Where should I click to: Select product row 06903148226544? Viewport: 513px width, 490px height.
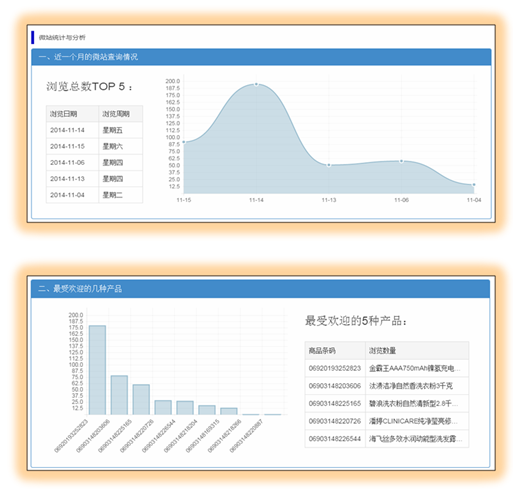coord(387,439)
